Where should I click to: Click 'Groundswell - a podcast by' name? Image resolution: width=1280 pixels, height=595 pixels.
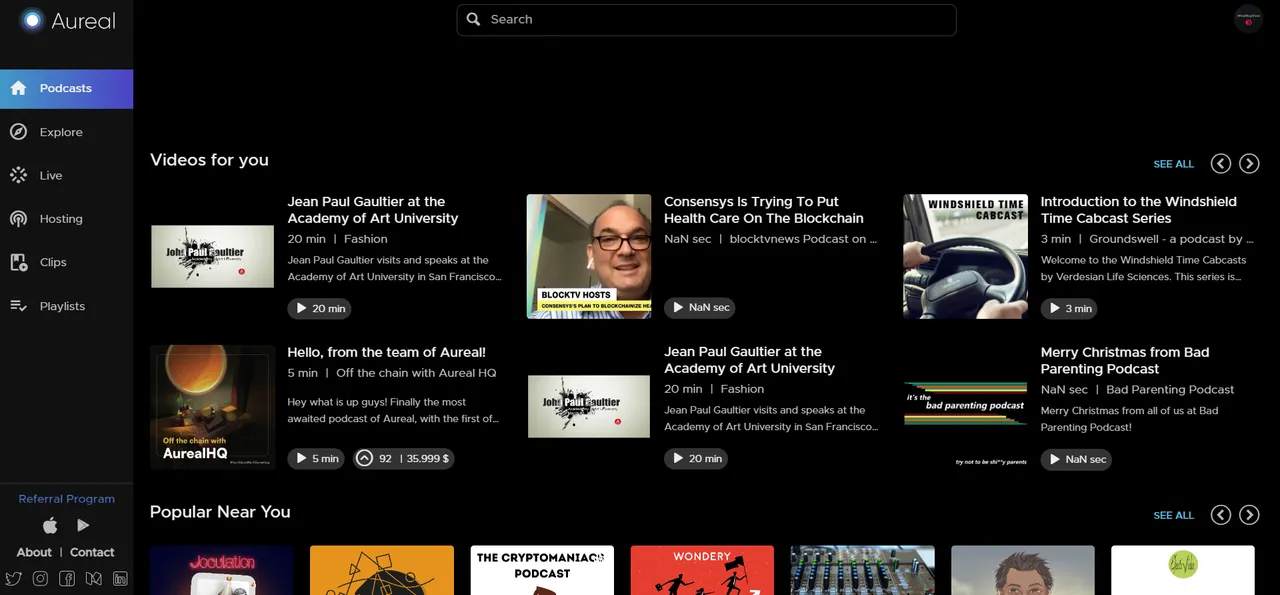(x=1170, y=239)
